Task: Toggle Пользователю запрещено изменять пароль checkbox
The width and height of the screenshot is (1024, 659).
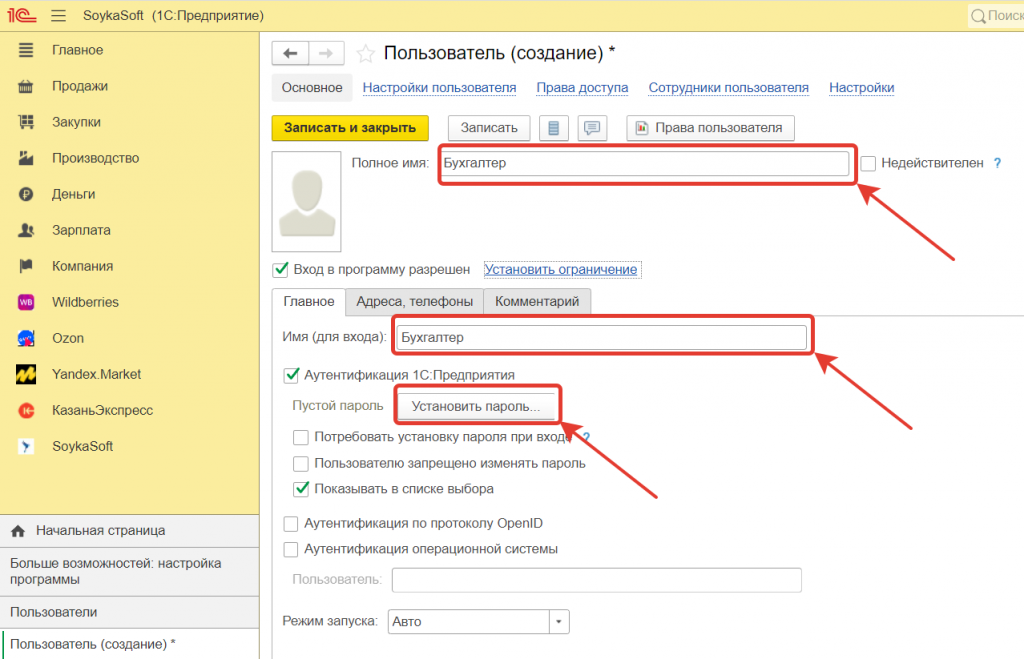Action: pyautogui.click(x=301, y=463)
